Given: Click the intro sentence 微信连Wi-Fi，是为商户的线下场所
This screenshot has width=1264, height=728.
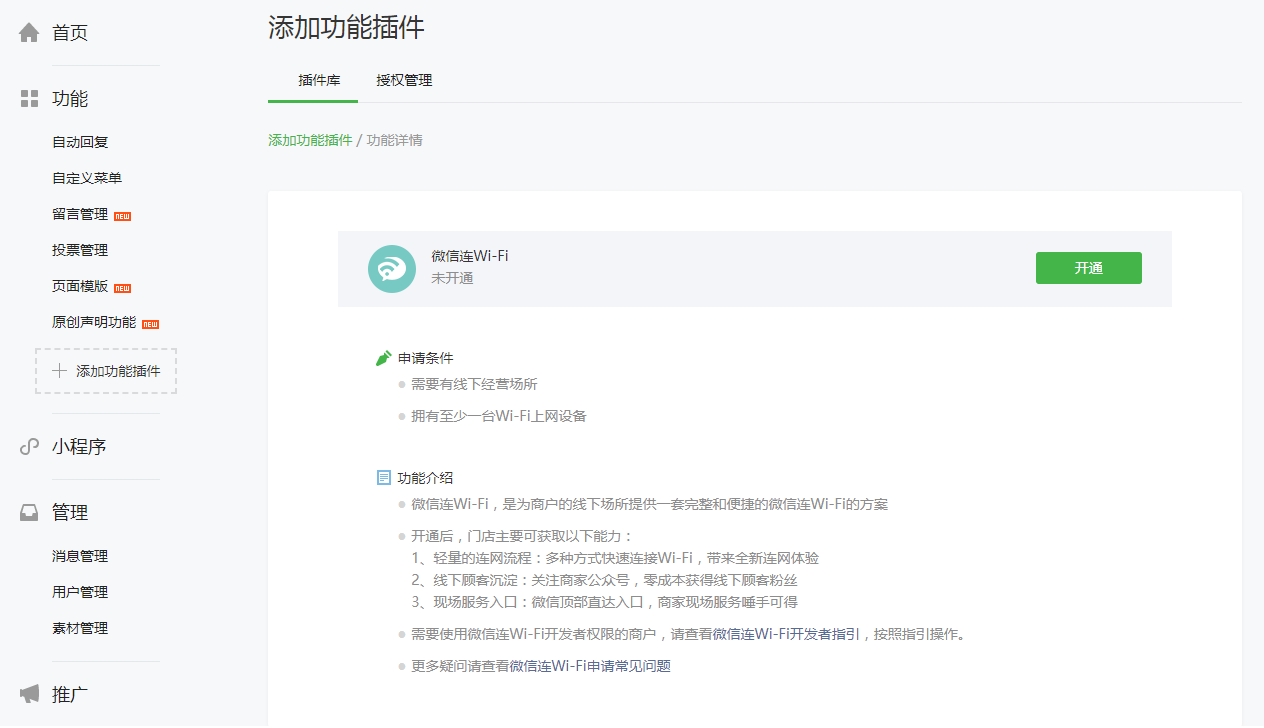Looking at the screenshot, I should (649, 504).
